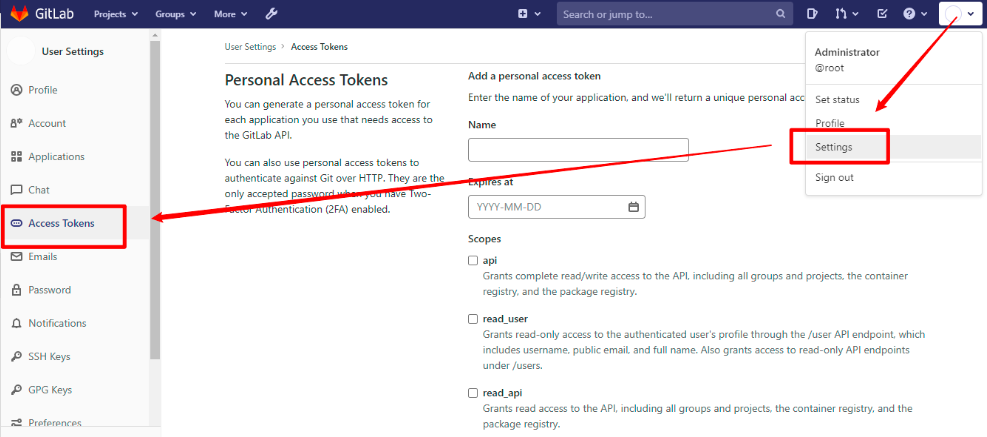Enable the api scope checkbox
This screenshot has height=437, width=987.
click(473, 260)
